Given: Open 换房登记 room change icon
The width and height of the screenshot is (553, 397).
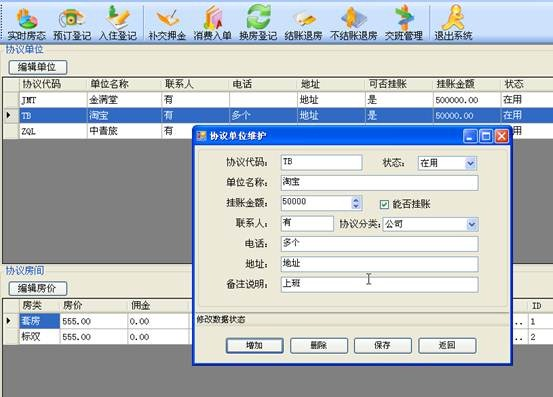Looking at the screenshot, I should 258,24.
